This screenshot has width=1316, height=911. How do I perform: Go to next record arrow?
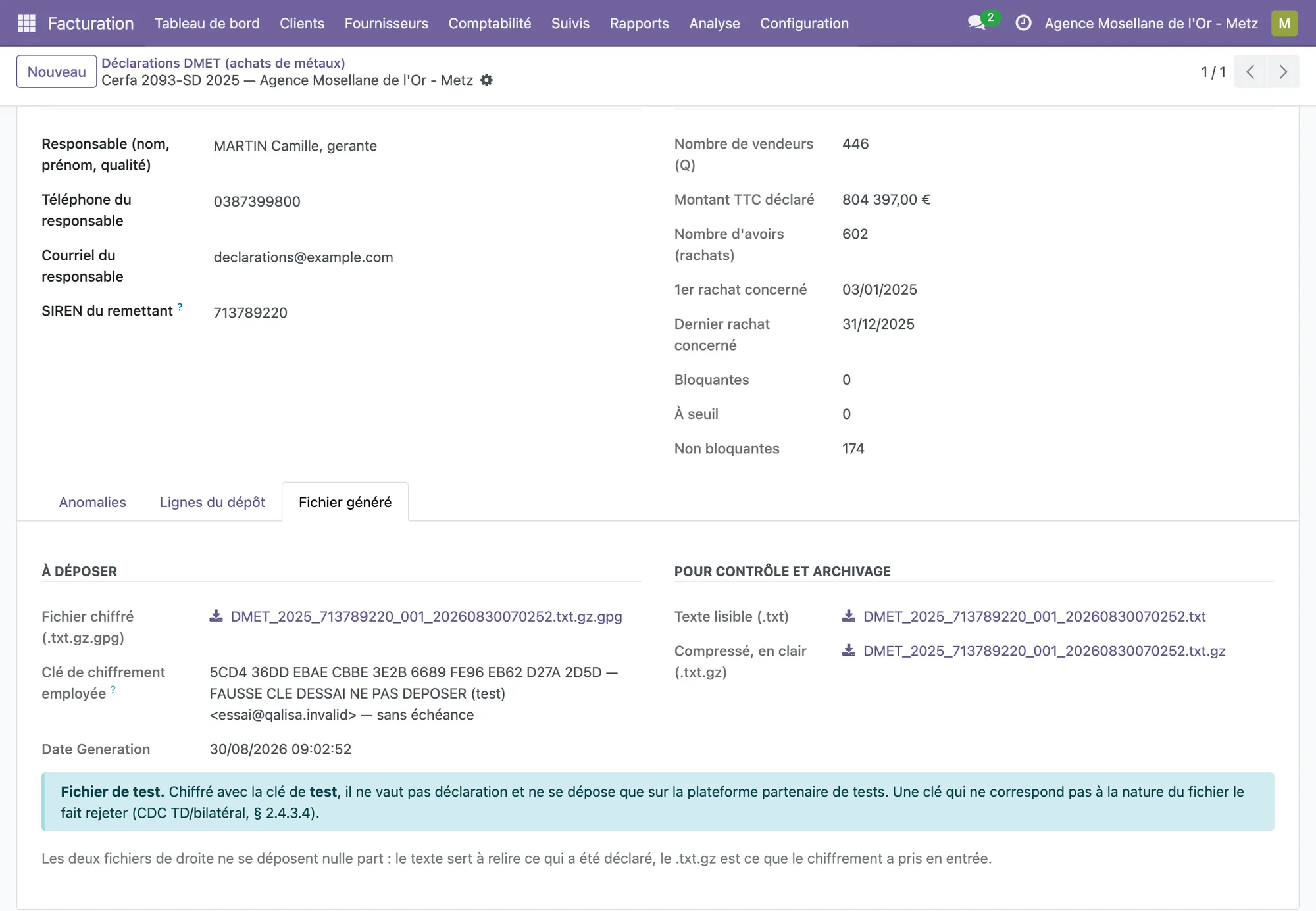tap(1283, 72)
